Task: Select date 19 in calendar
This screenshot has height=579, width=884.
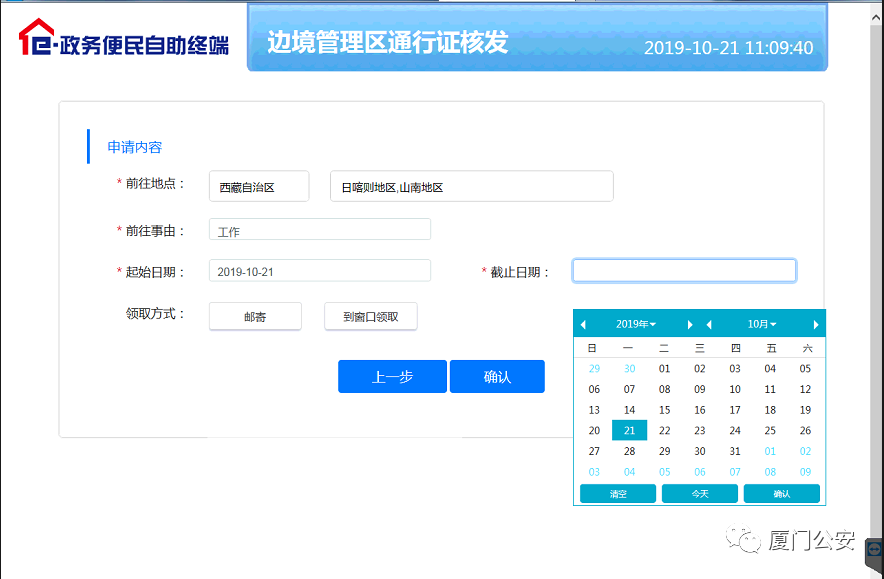Action: [x=806, y=410]
